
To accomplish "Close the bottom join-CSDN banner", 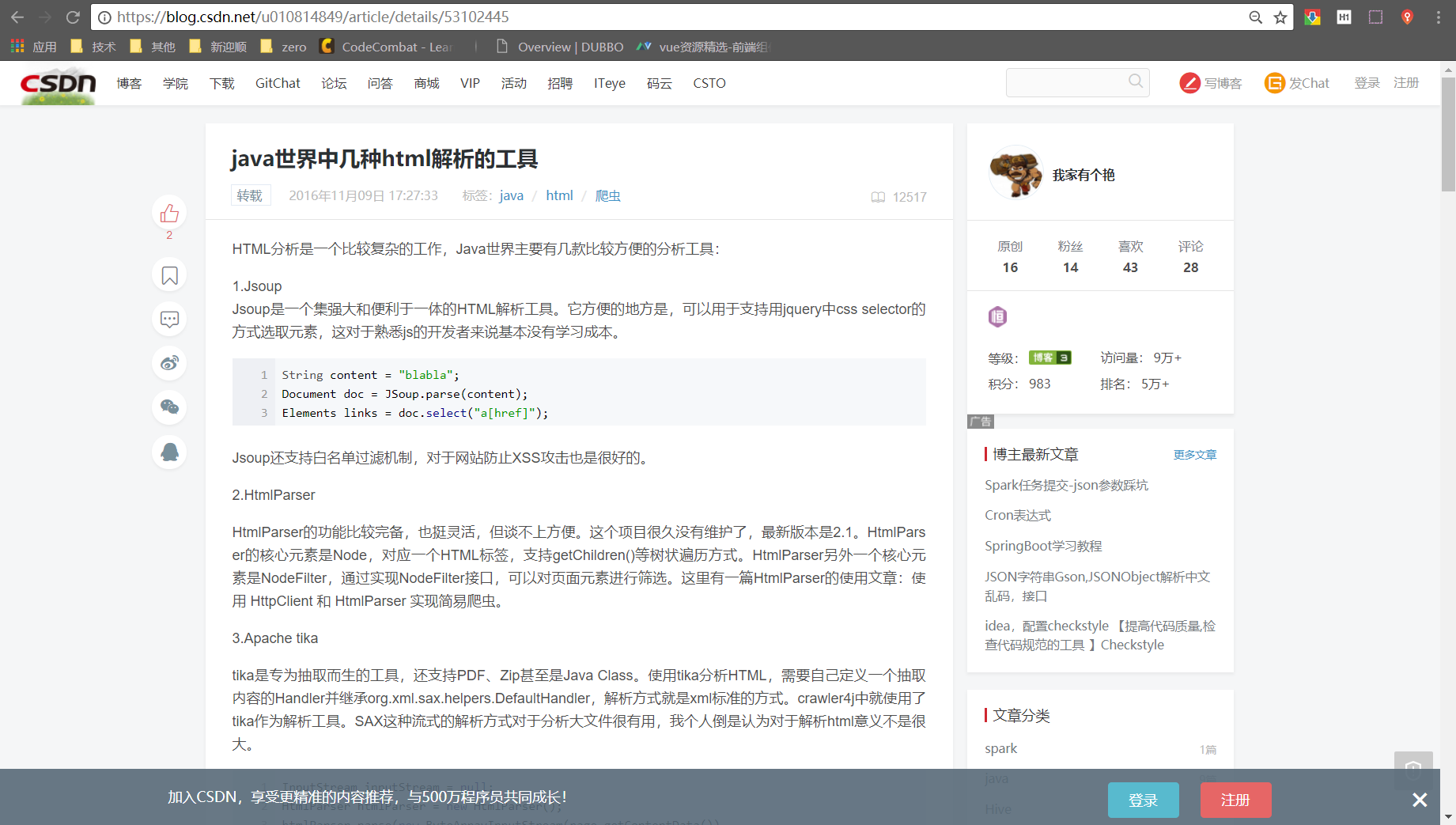I will [1420, 800].
